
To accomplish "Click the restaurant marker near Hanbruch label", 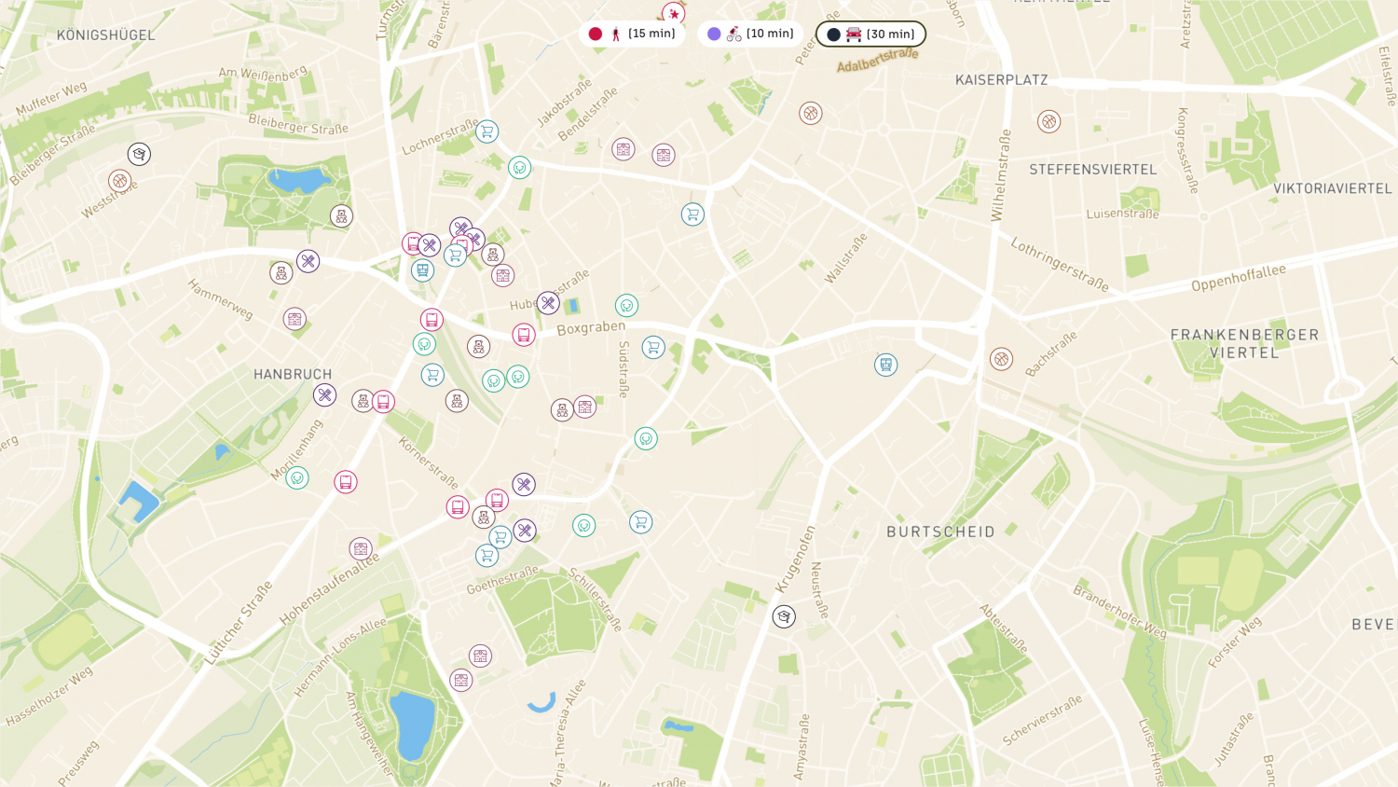I will (325, 395).
